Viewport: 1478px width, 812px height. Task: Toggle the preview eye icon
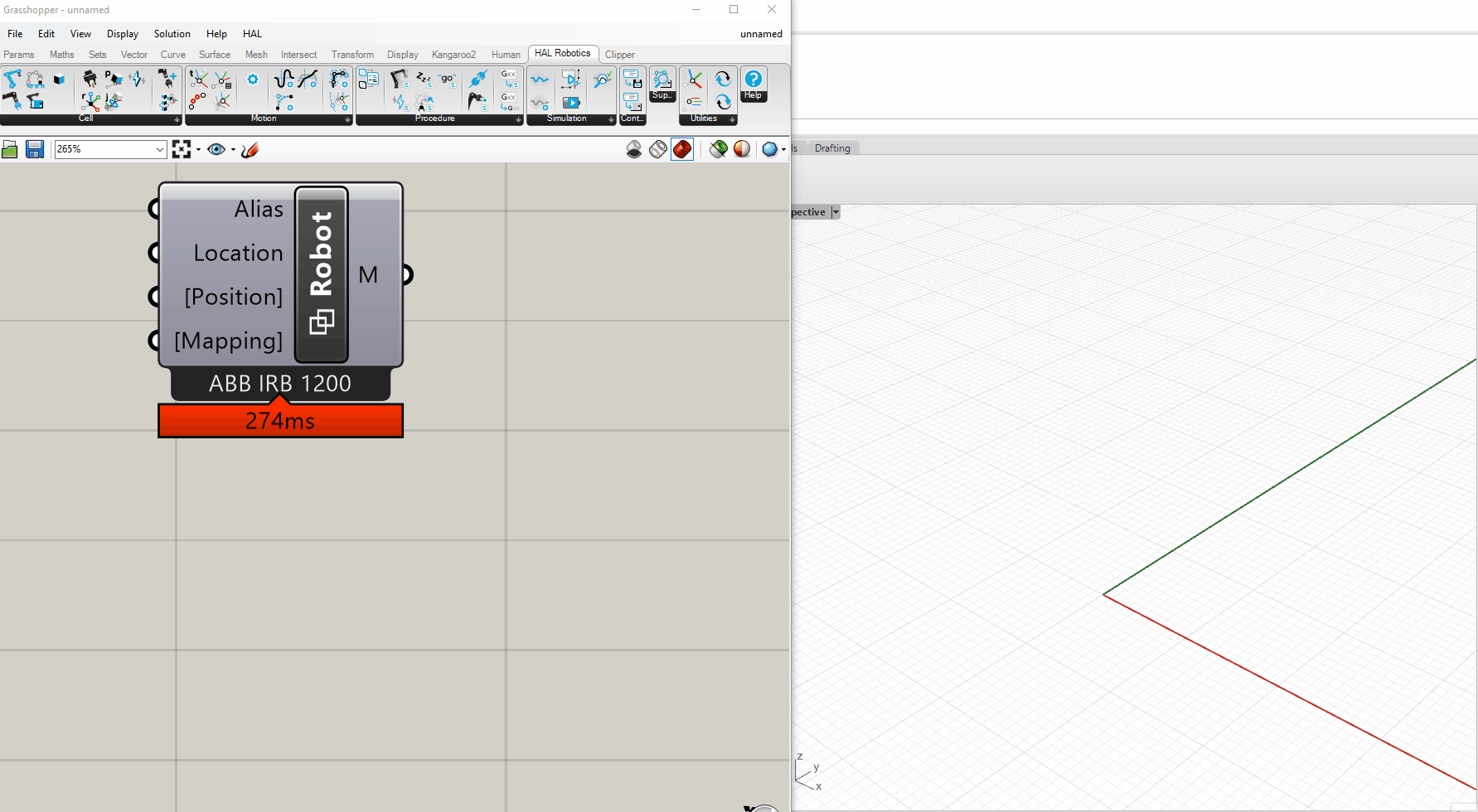pyautogui.click(x=216, y=149)
